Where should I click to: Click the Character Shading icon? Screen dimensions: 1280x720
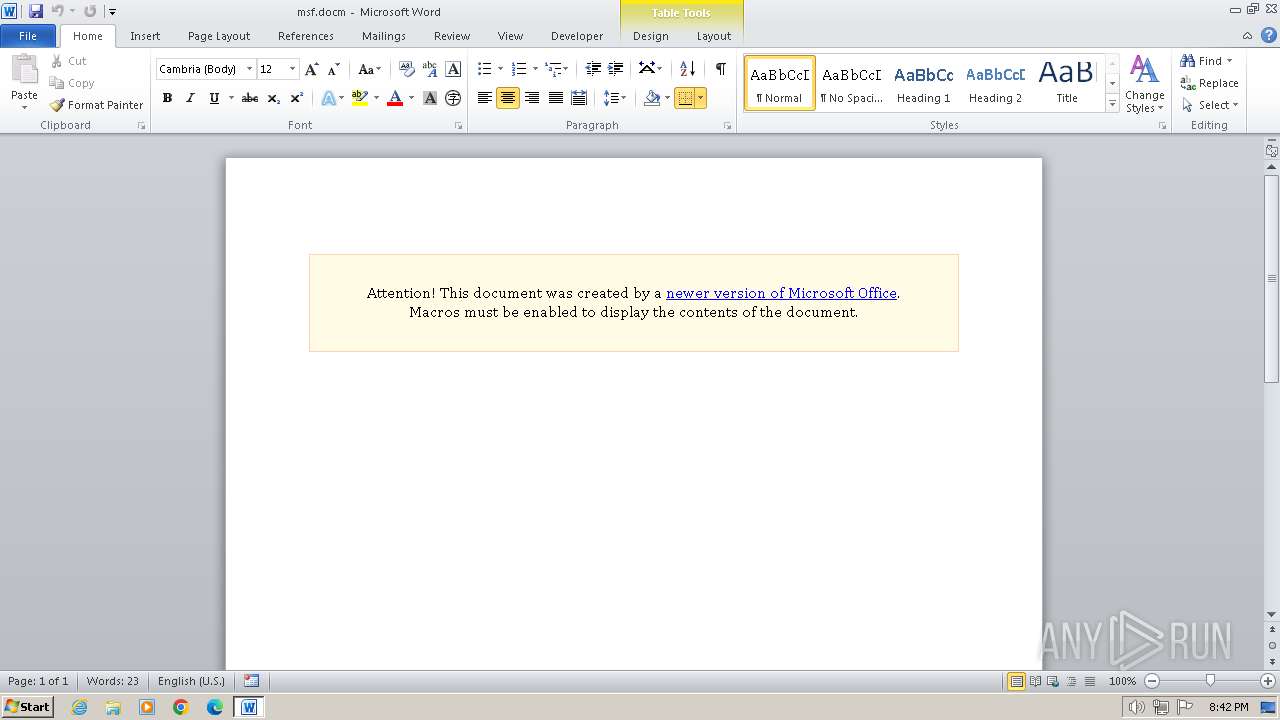(x=430, y=98)
